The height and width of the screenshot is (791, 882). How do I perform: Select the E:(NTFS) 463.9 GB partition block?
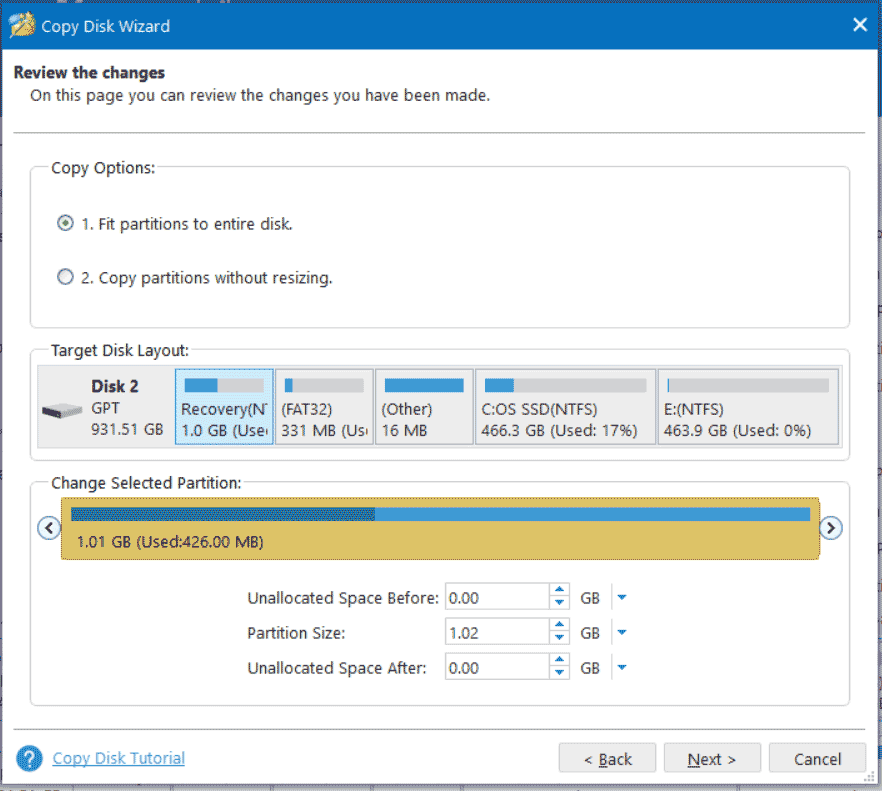pos(748,407)
